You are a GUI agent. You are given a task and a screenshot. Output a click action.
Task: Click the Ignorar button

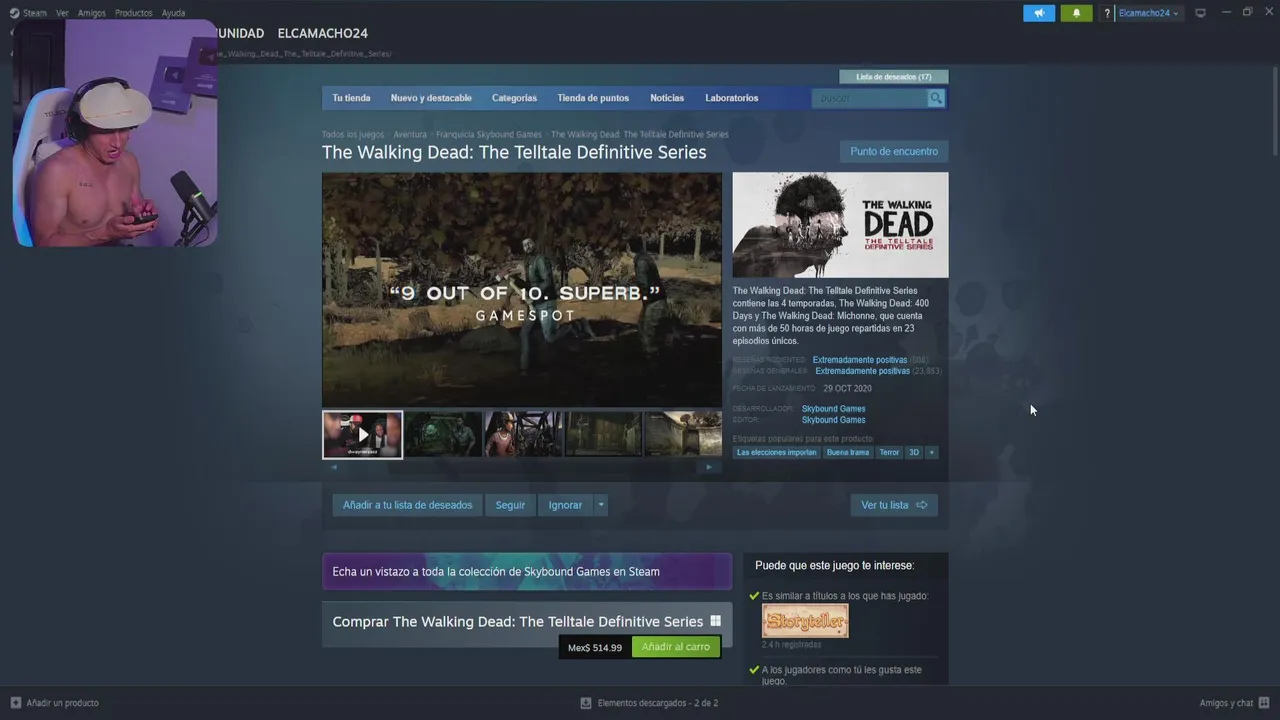tap(565, 505)
